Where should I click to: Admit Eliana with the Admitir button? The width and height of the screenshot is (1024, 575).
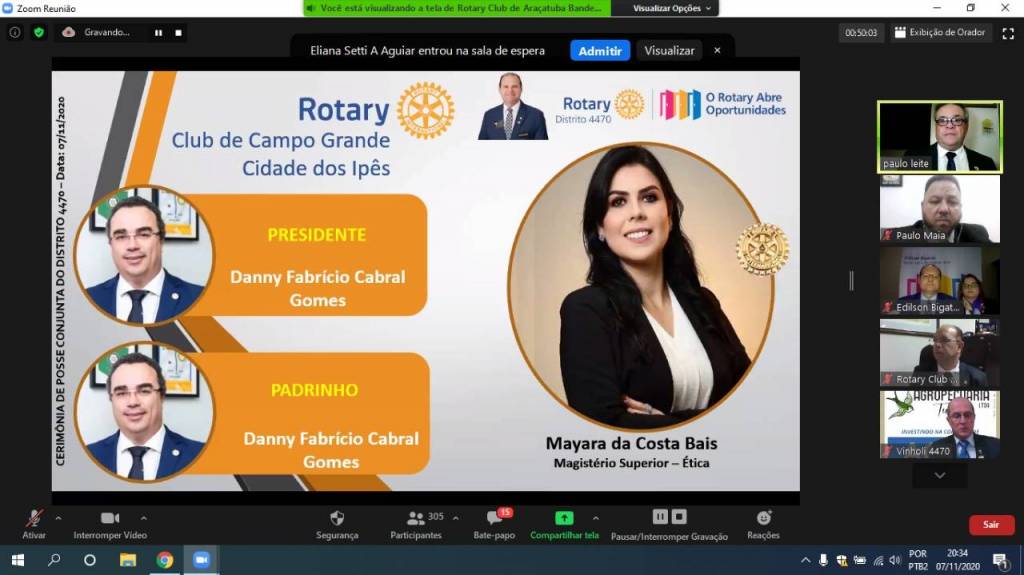600,50
